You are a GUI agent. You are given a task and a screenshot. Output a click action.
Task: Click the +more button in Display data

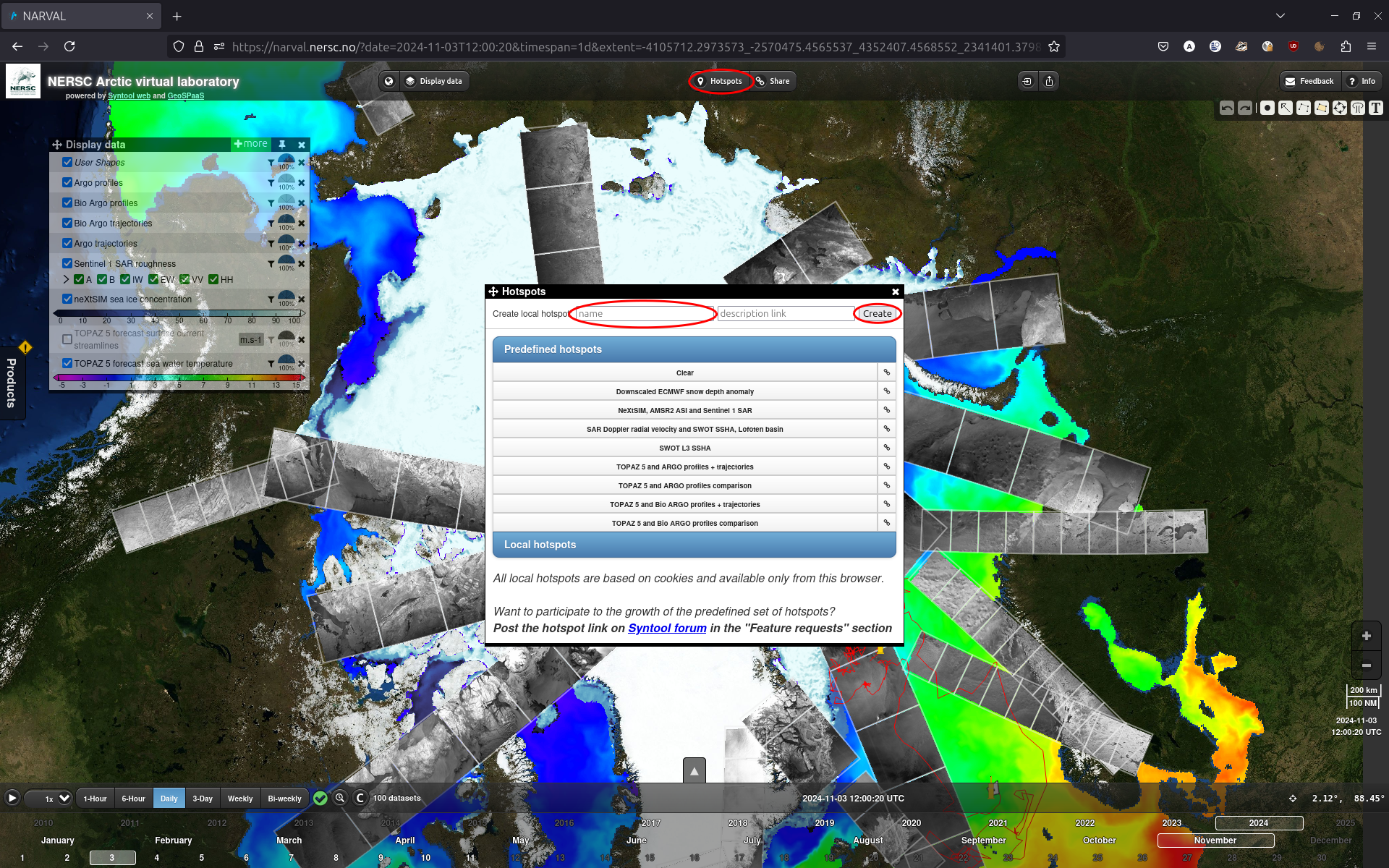(x=250, y=144)
